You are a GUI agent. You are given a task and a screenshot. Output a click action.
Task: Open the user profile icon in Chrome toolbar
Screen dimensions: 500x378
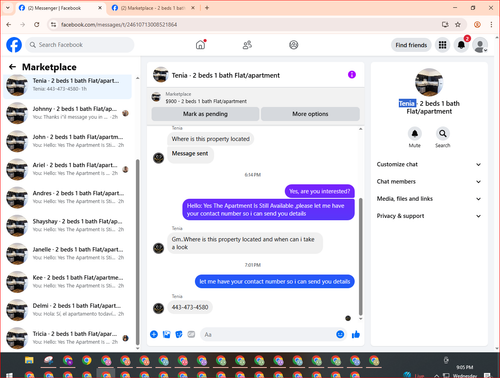(477, 24)
